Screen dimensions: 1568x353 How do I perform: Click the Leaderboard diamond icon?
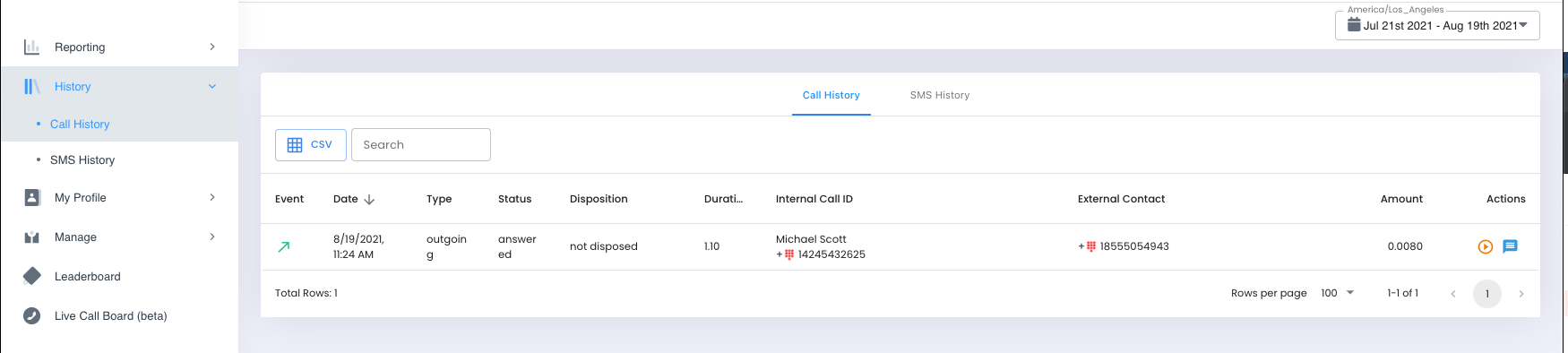[31, 276]
